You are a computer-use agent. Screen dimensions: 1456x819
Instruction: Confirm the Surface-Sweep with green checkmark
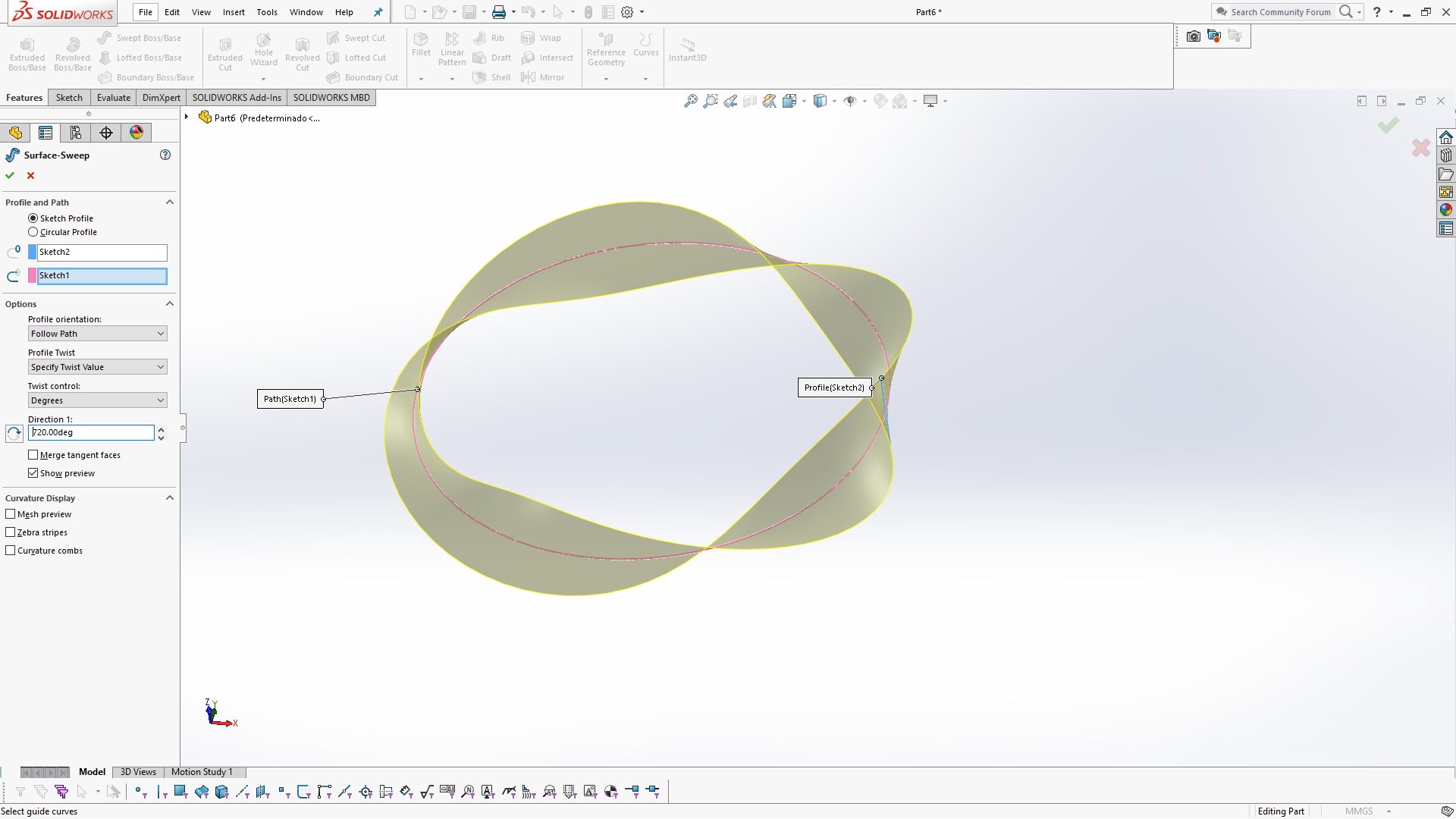pos(10,175)
